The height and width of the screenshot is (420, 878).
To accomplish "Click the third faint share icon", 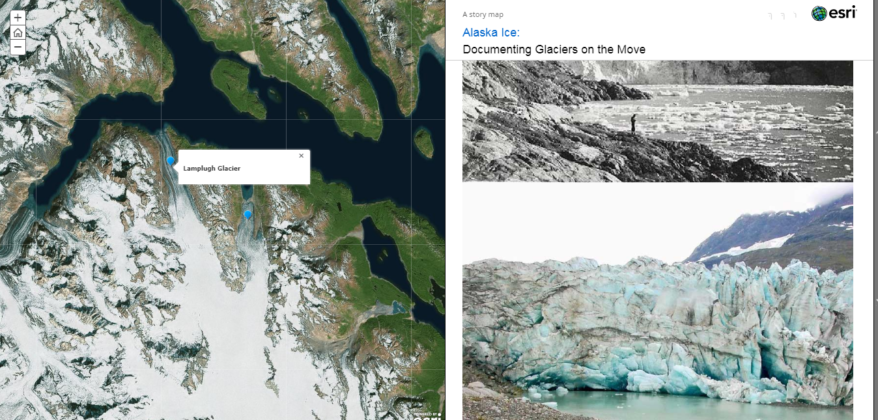I will tap(796, 15).
